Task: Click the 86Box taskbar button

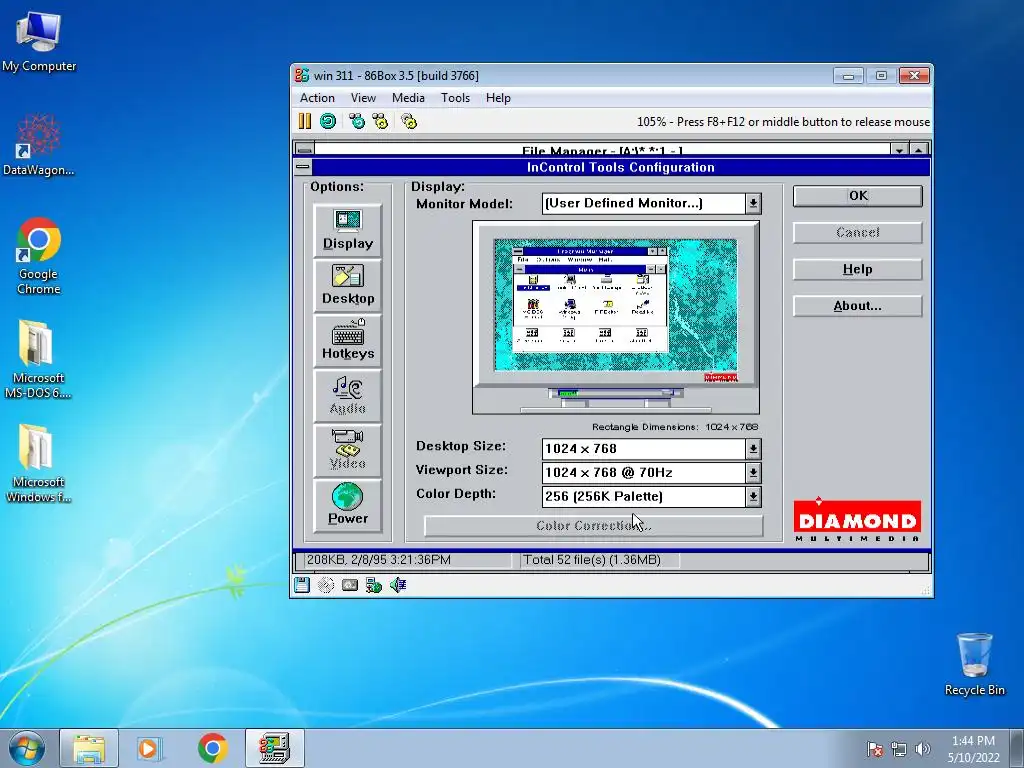Action: tap(274, 748)
